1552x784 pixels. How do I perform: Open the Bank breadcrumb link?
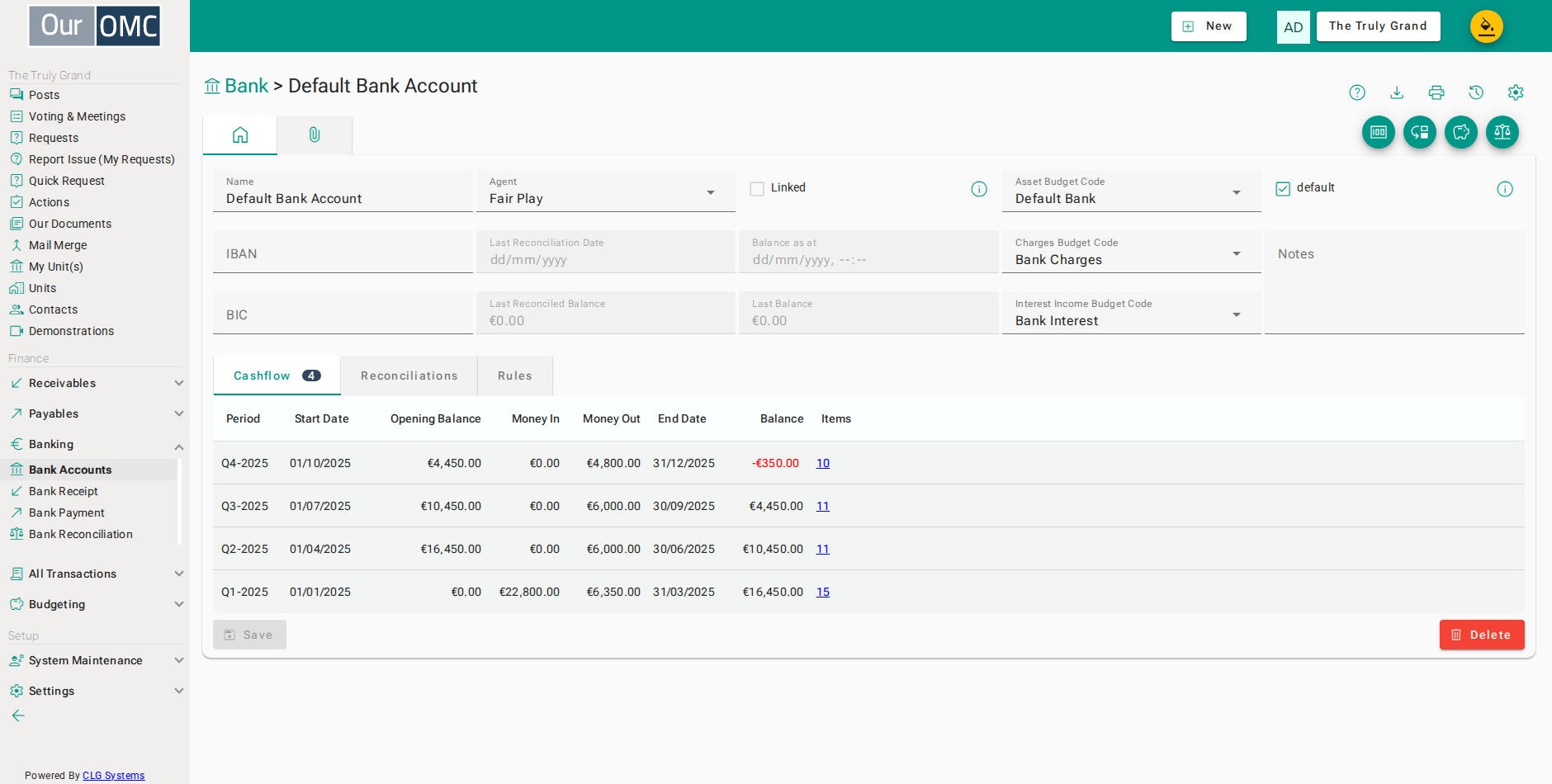click(x=247, y=86)
